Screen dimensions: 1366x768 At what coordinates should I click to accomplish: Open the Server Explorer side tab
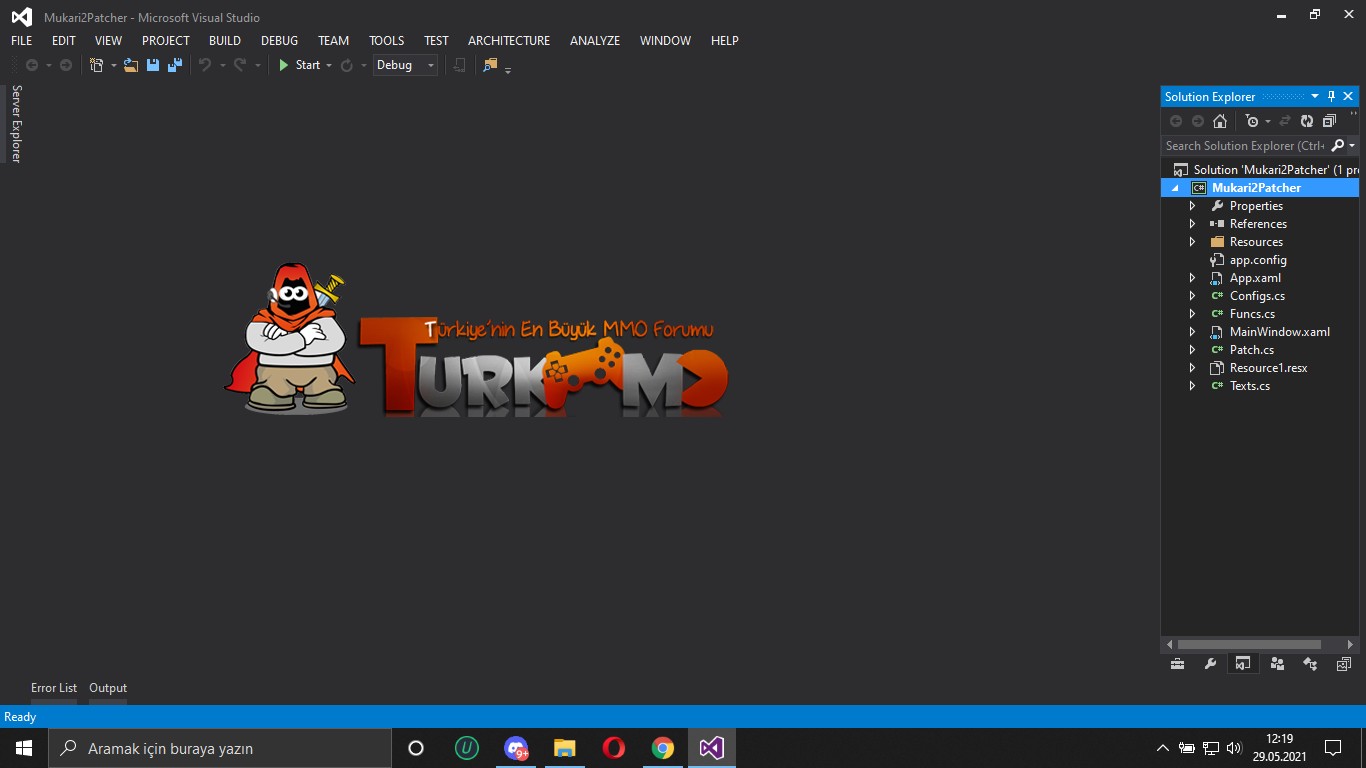click(x=16, y=123)
